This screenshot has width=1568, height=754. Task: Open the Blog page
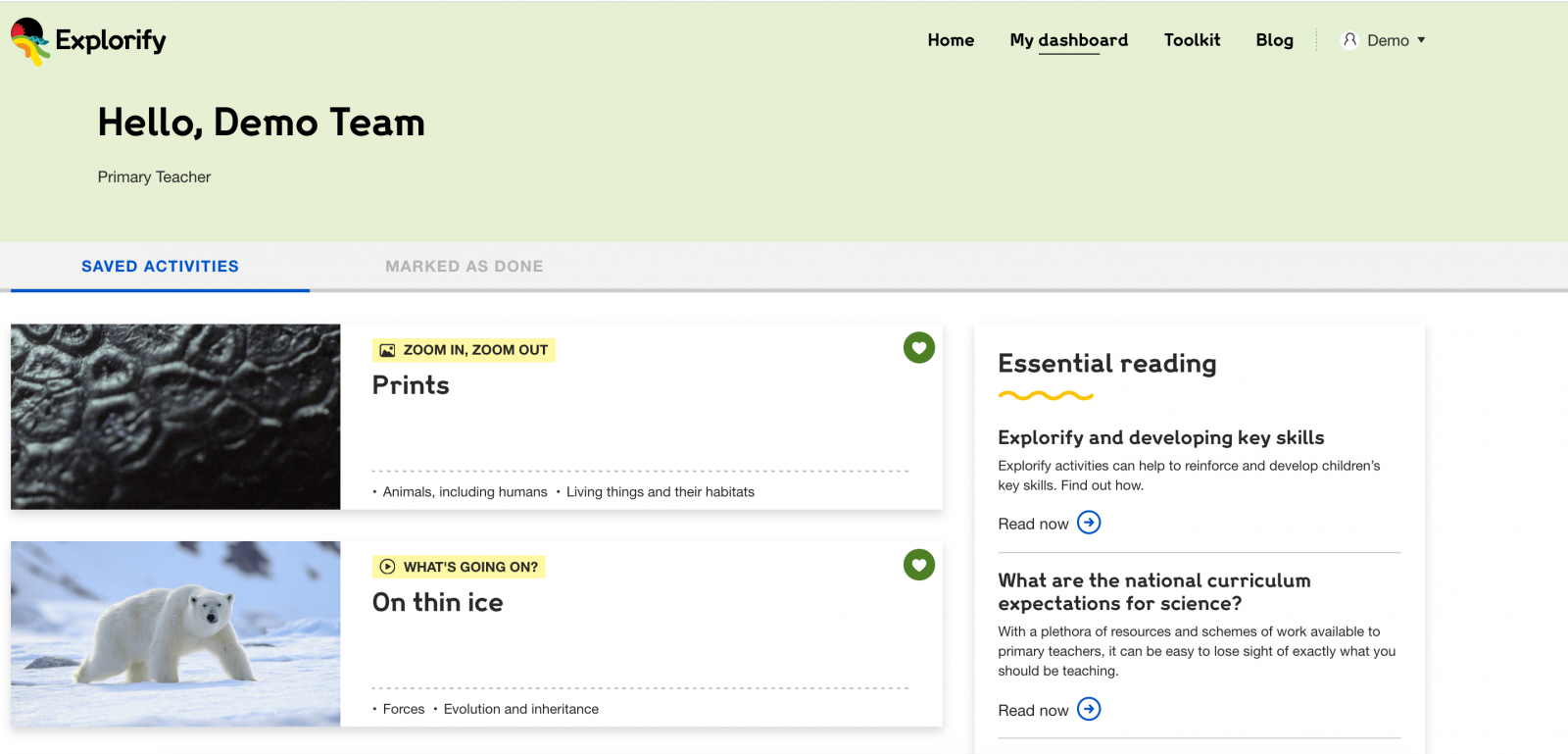(x=1274, y=40)
